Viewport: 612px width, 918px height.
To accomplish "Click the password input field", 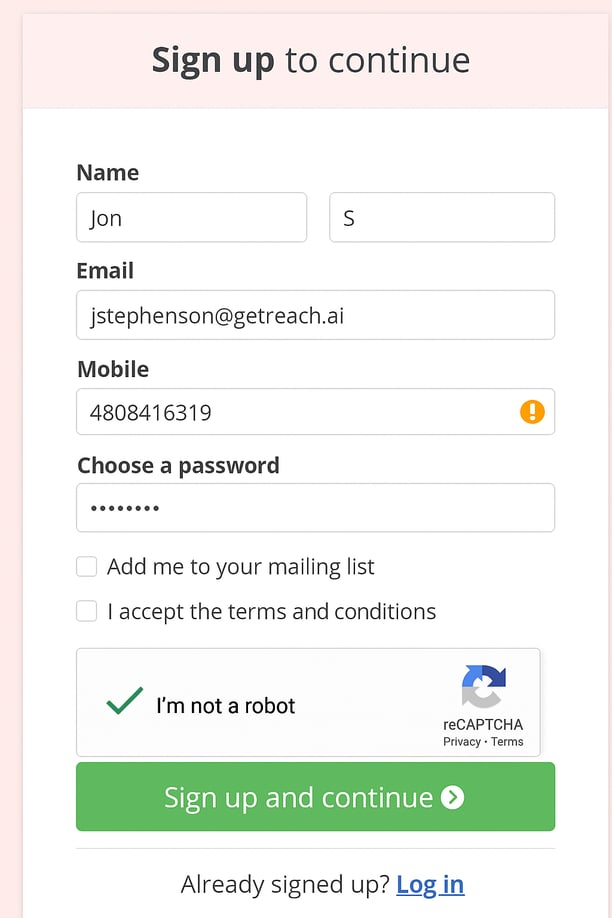I will pyautogui.click(x=315, y=508).
